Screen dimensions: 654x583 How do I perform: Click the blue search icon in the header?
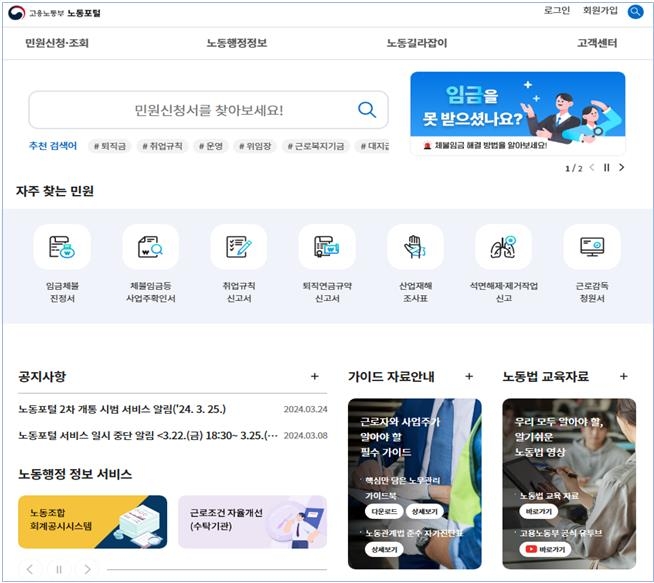(x=635, y=12)
